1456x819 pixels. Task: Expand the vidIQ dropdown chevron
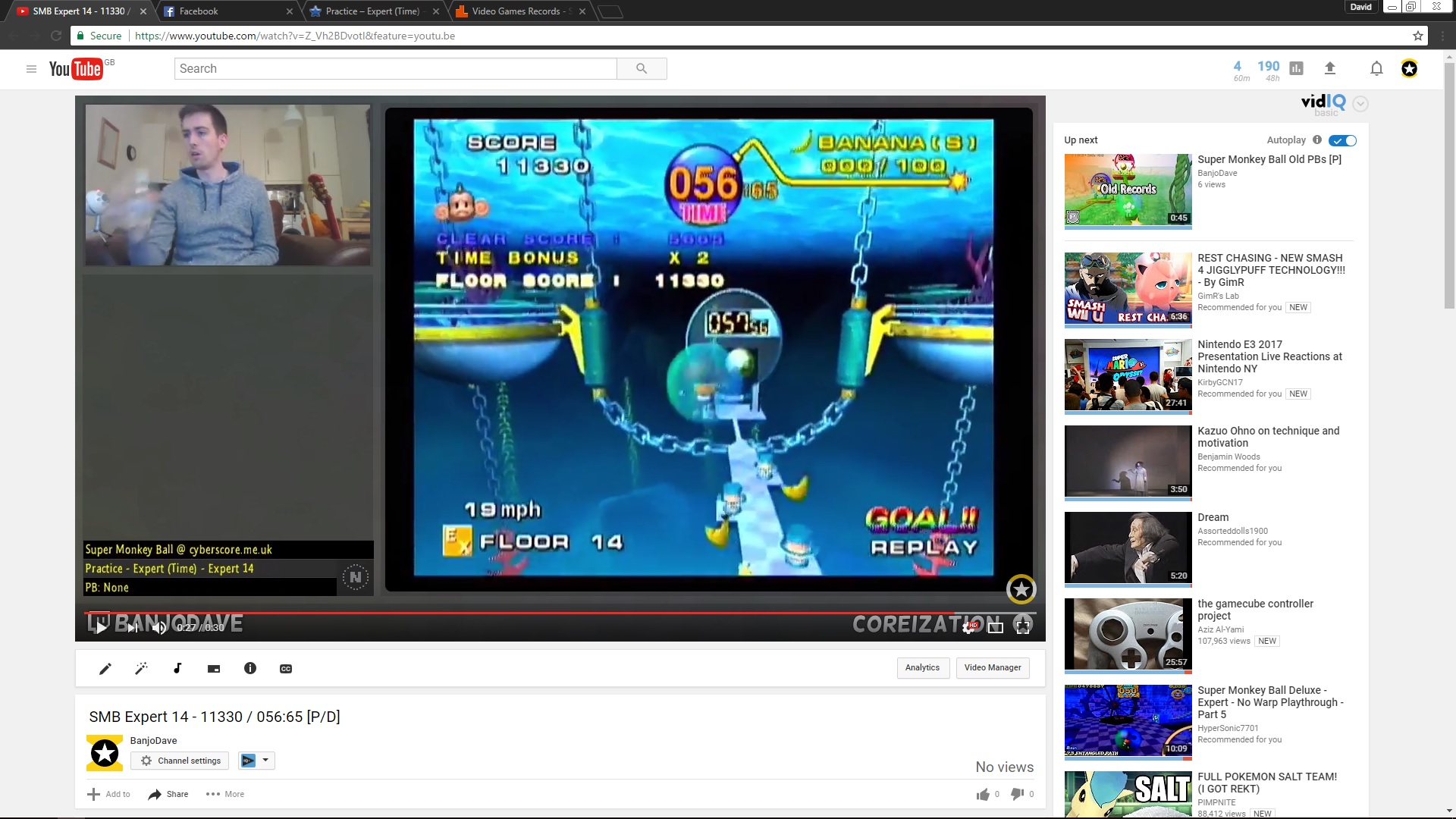[1360, 104]
